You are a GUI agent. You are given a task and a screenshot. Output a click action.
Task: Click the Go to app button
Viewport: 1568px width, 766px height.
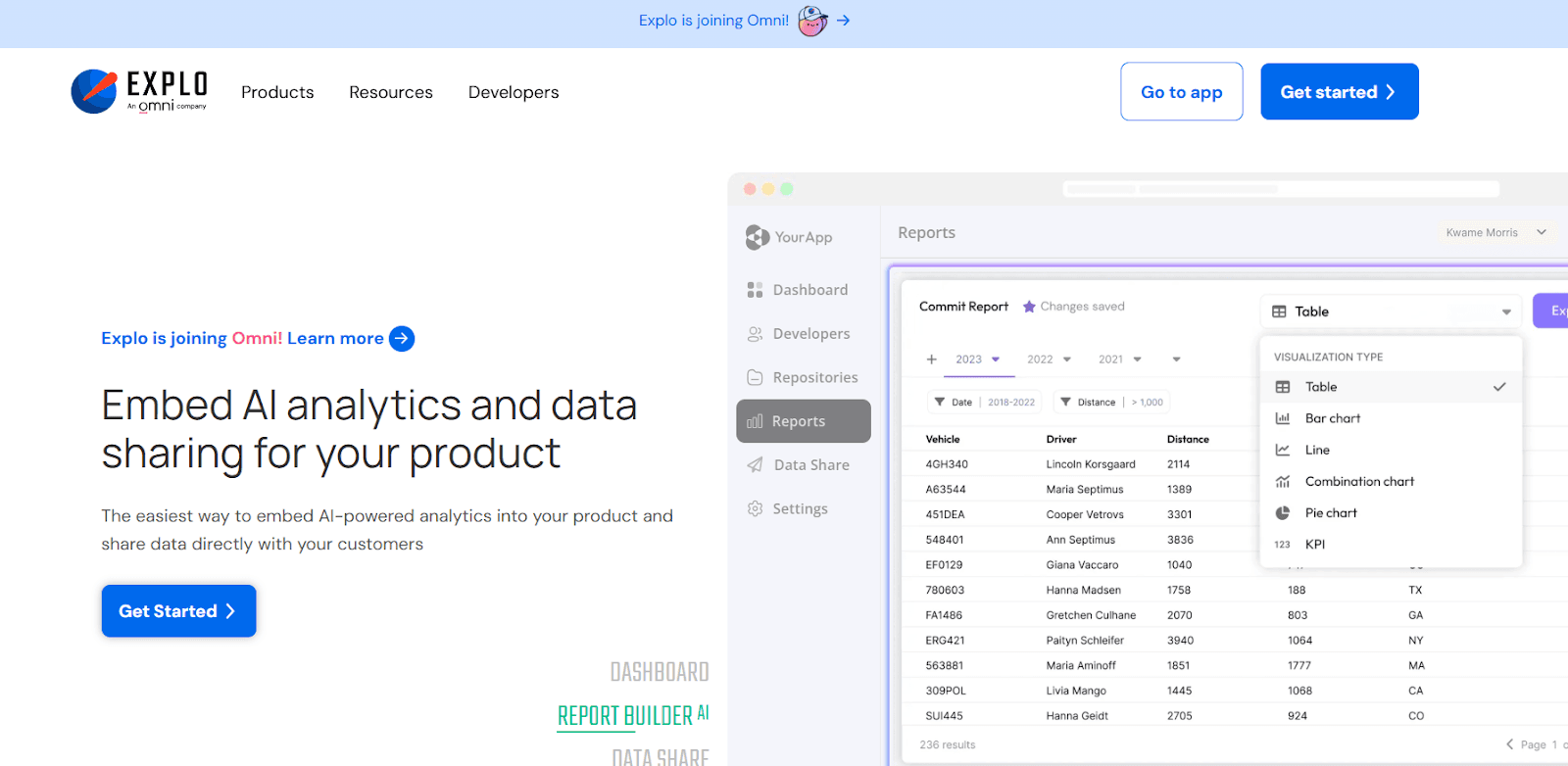point(1182,92)
